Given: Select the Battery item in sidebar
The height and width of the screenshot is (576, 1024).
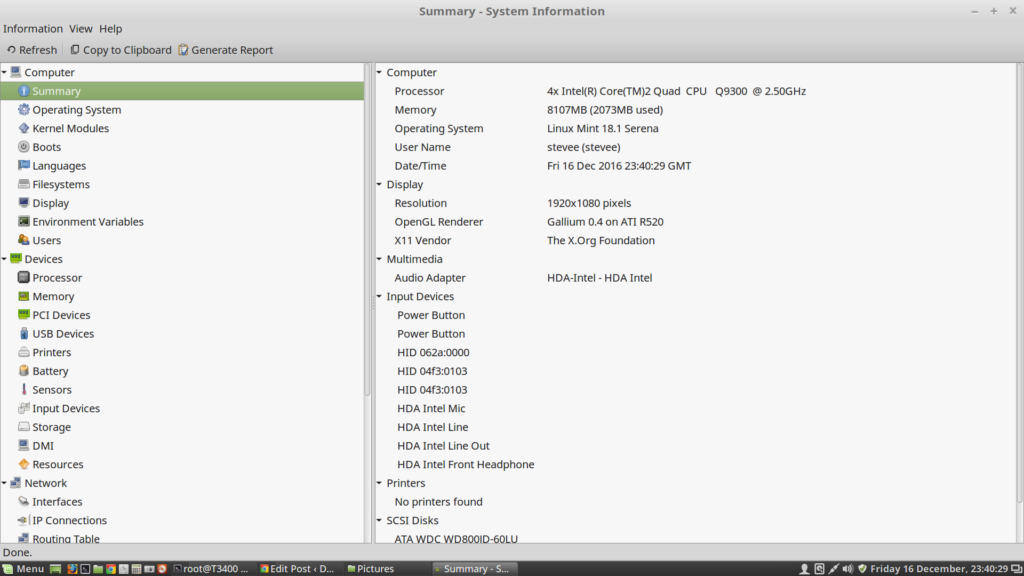Looking at the screenshot, I should pyautogui.click(x=50, y=371).
